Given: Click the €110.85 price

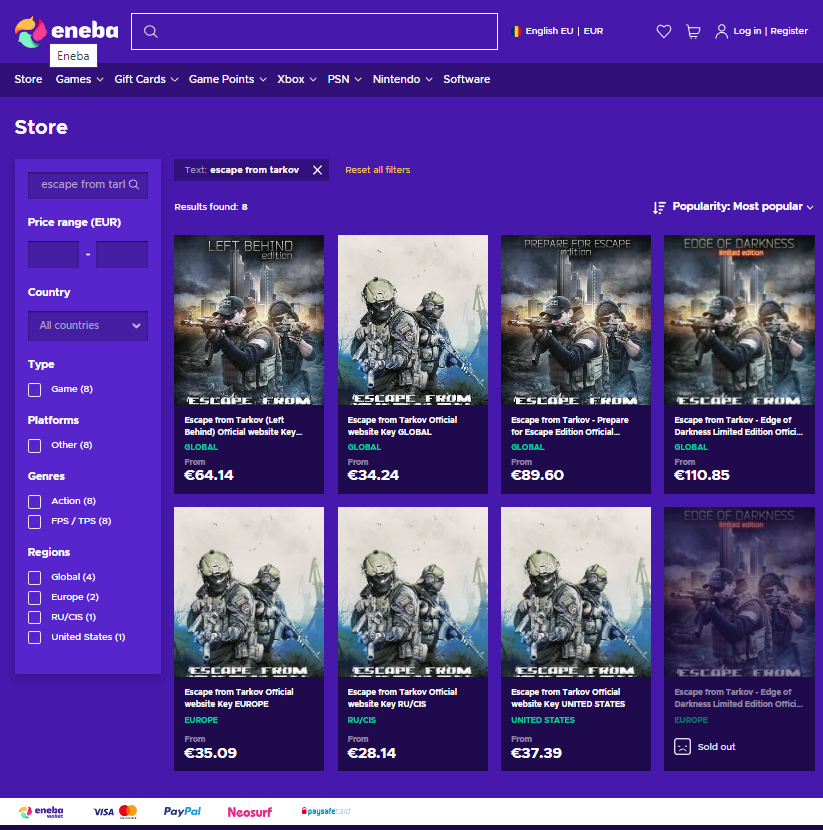Looking at the screenshot, I should [x=702, y=475].
